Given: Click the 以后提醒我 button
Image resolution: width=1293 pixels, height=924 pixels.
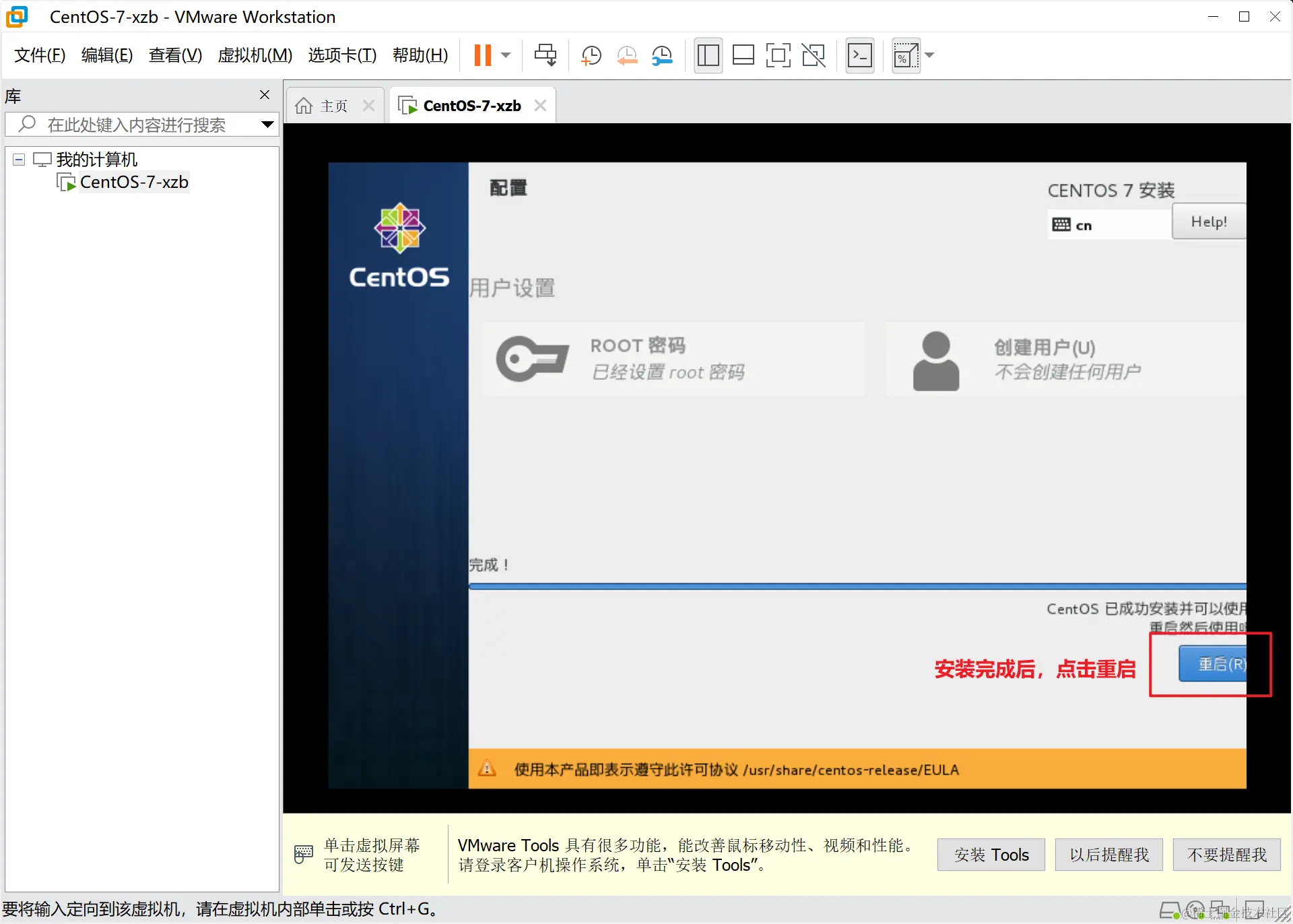Looking at the screenshot, I should [x=1108, y=855].
